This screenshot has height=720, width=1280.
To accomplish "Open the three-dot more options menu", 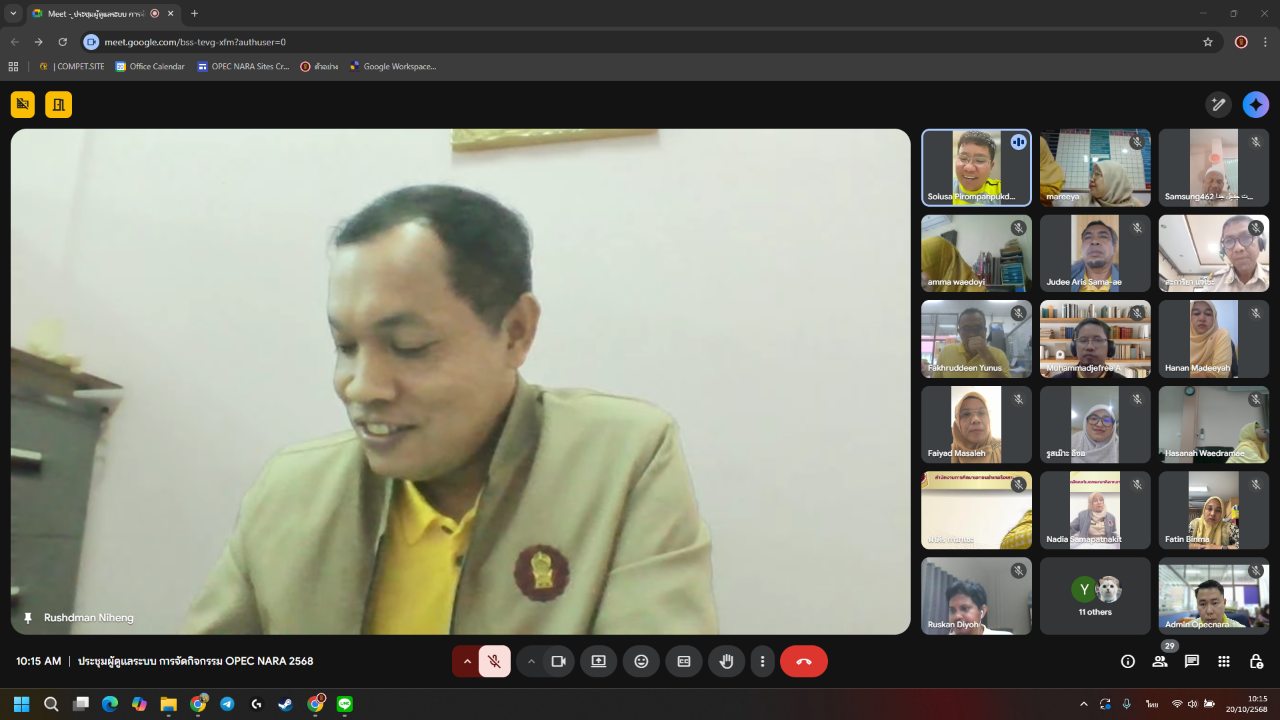I will (x=762, y=661).
